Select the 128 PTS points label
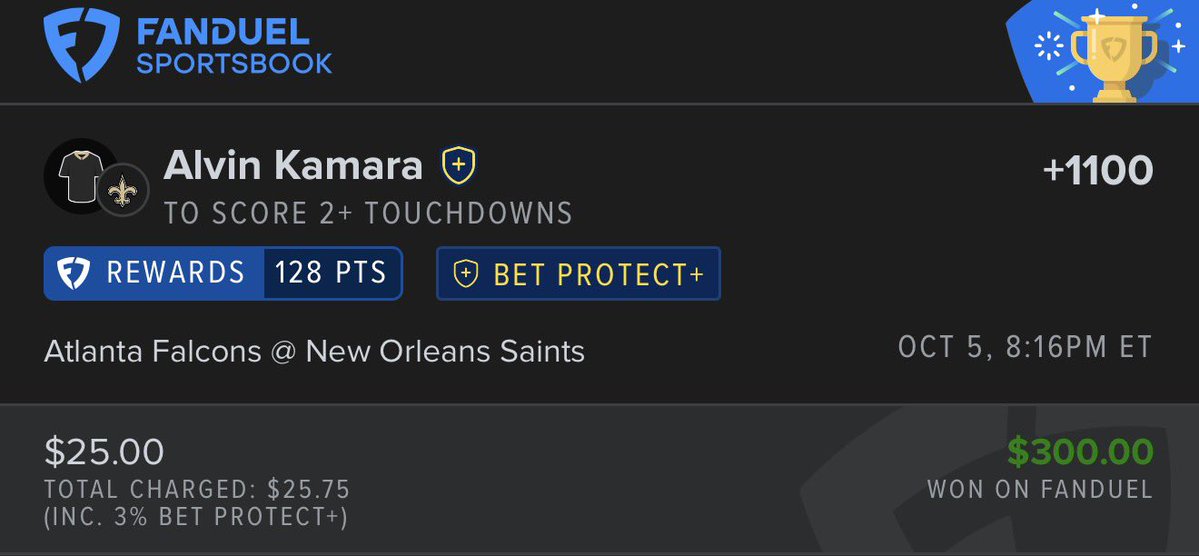Viewport: 1199px width, 556px height. point(330,273)
